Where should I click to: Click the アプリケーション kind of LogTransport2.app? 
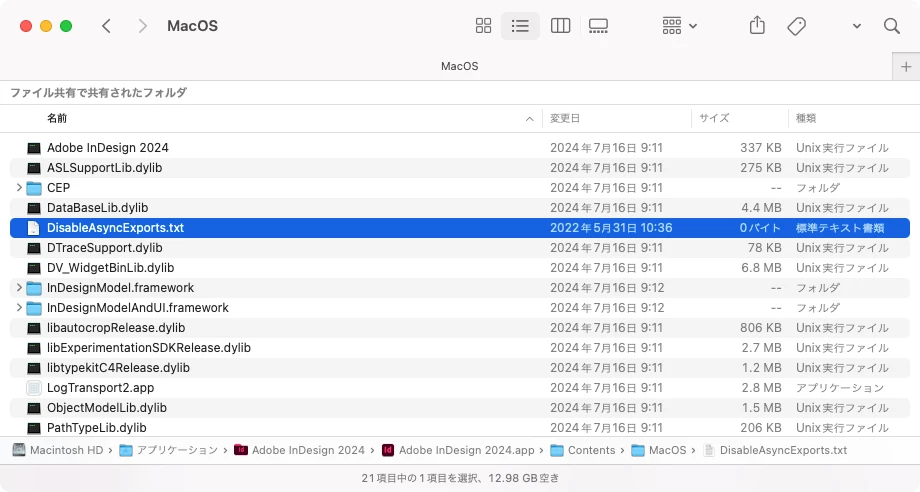coord(840,388)
